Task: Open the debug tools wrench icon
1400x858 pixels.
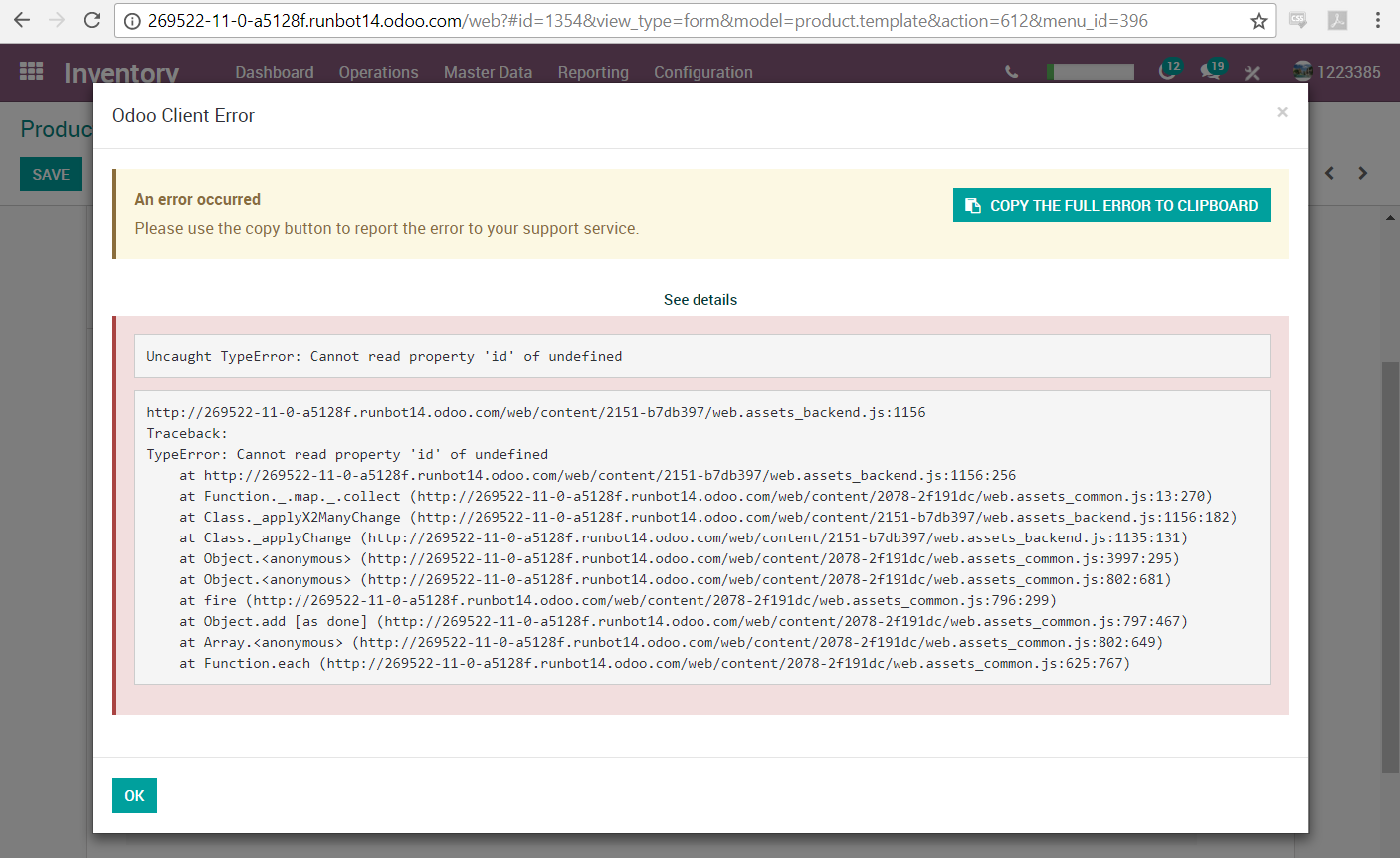Action: pos(1252,71)
